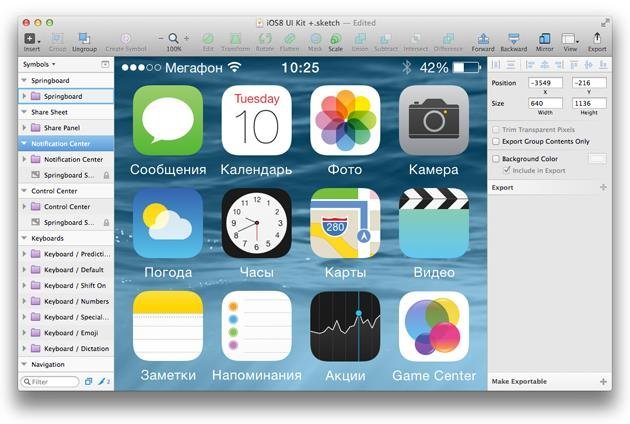The height and width of the screenshot is (424, 630).
Task: Collapse the Share Sheet section
Action: tap(24, 112)
